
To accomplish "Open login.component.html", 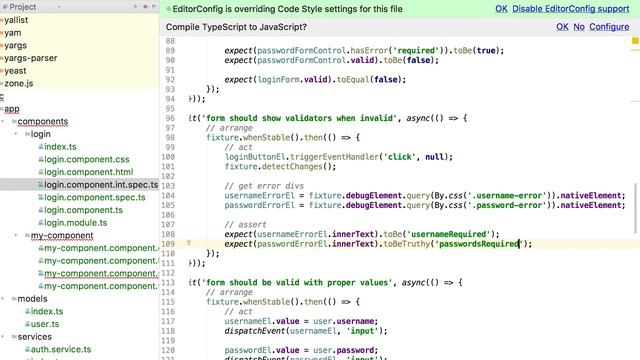I will pos(89,172).
